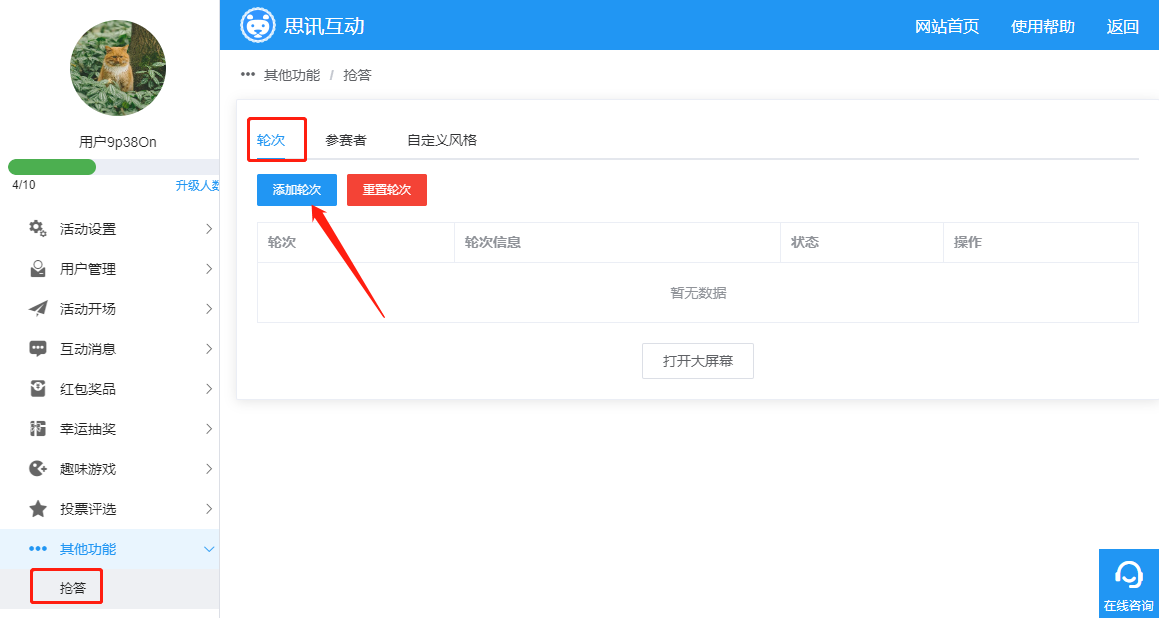Expand the 幸运抽奖 chevron
Image resolution: width=1159 pixels, height=618 pixels.
pos(209,428)
